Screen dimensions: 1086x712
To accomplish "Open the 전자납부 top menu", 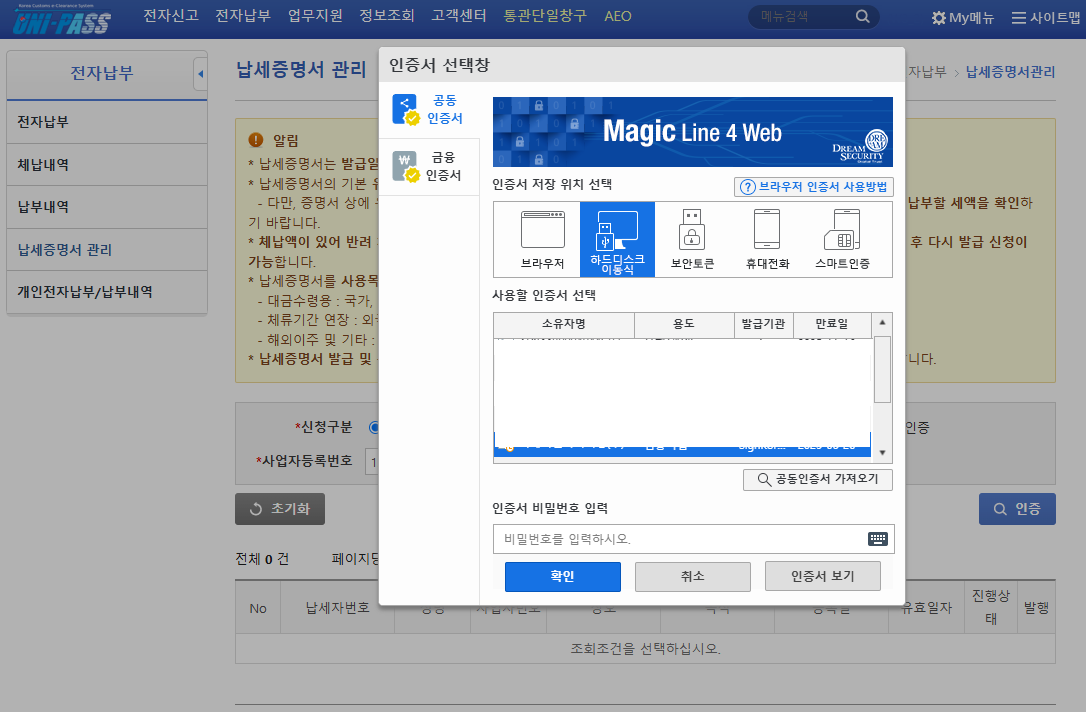I will (x=243, y=16).
